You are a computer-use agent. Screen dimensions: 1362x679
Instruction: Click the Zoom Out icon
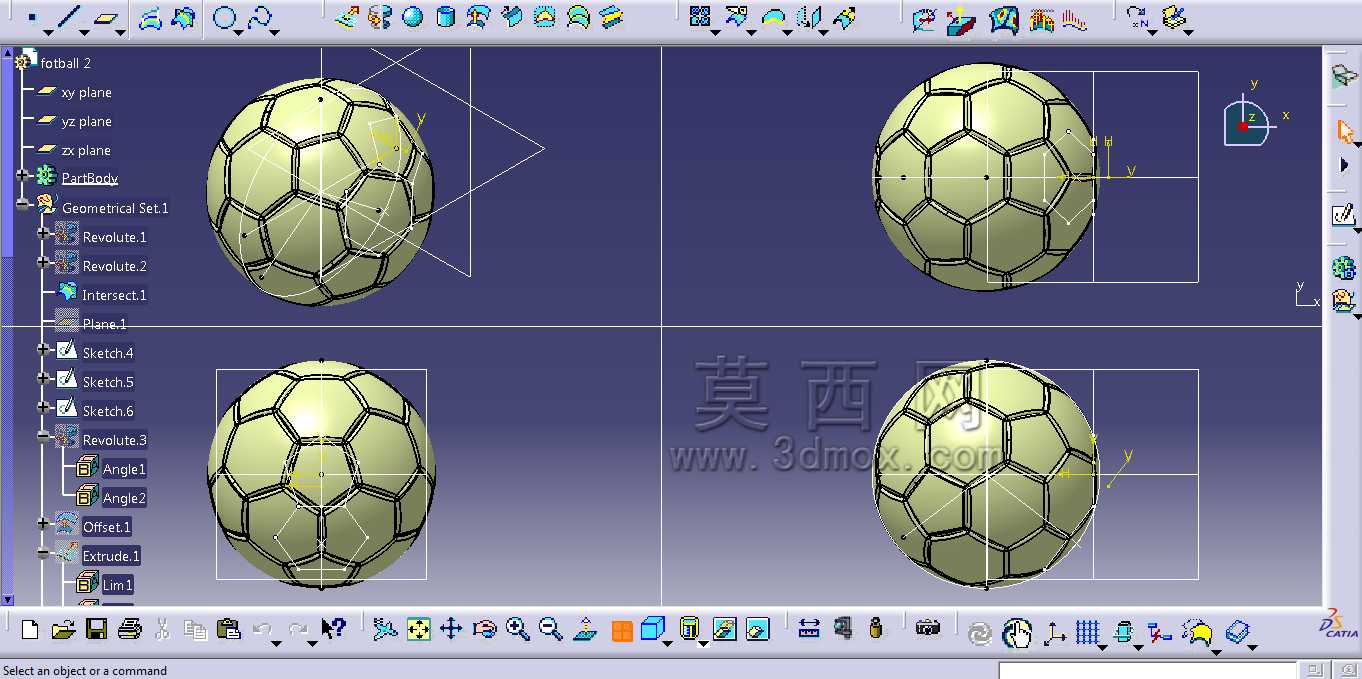pos(550,629)
